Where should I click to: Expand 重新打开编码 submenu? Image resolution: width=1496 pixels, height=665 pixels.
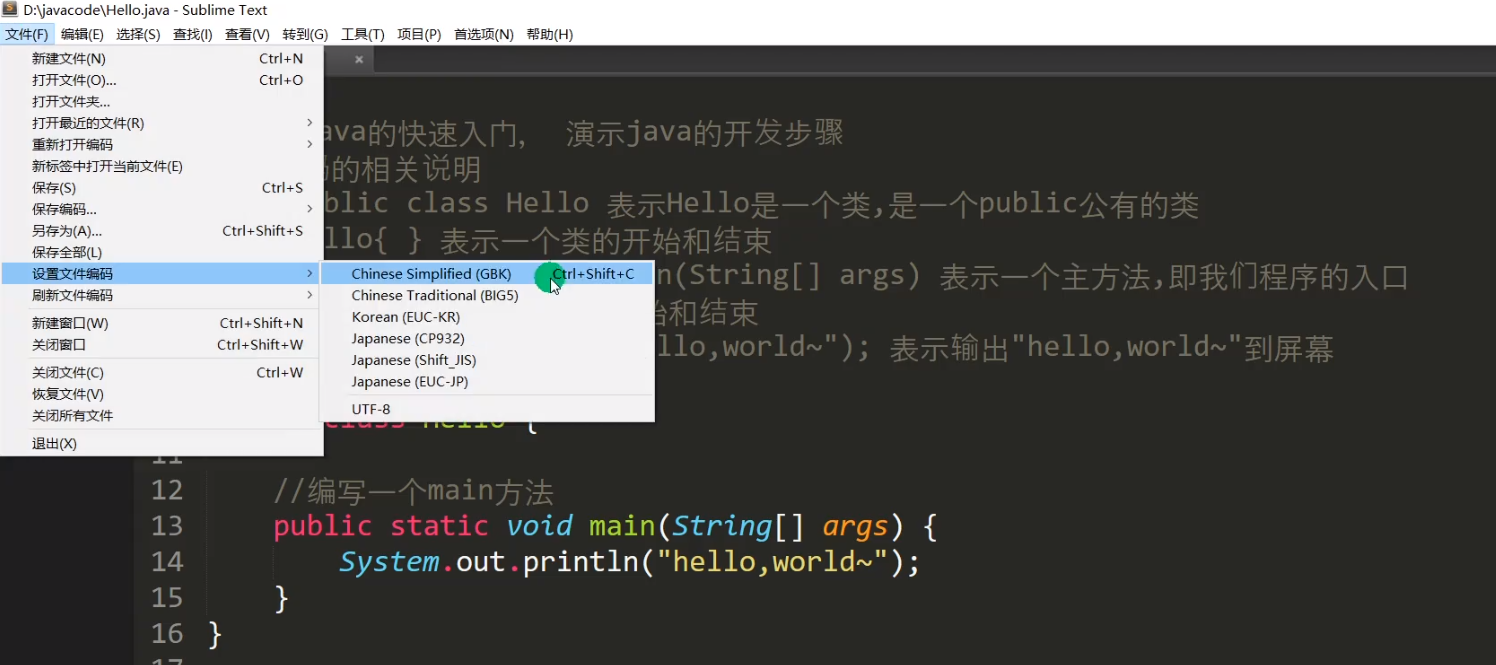[162, 145]
